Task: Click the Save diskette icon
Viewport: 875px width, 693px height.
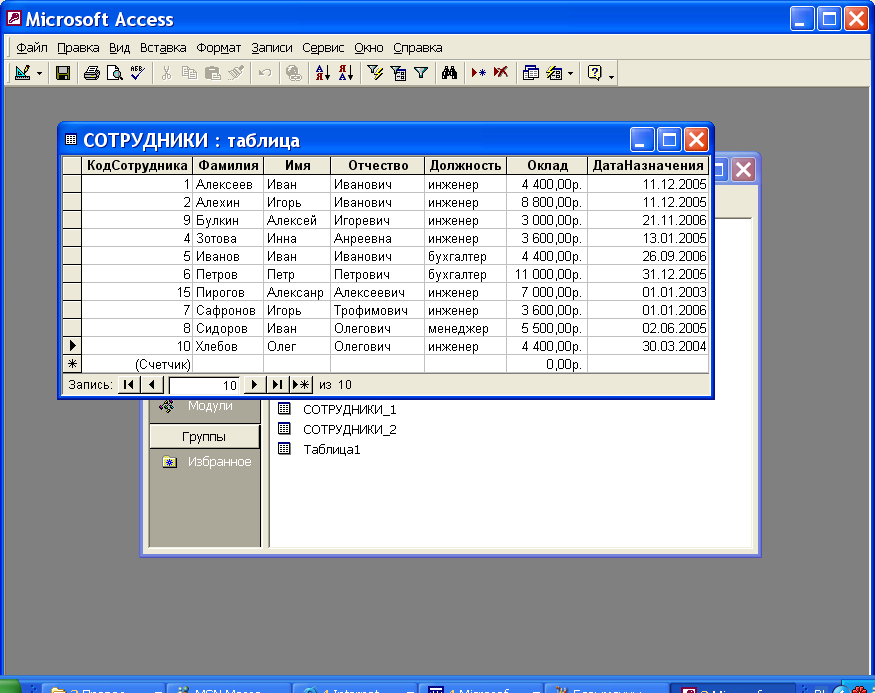Action: tap(63, 73)
